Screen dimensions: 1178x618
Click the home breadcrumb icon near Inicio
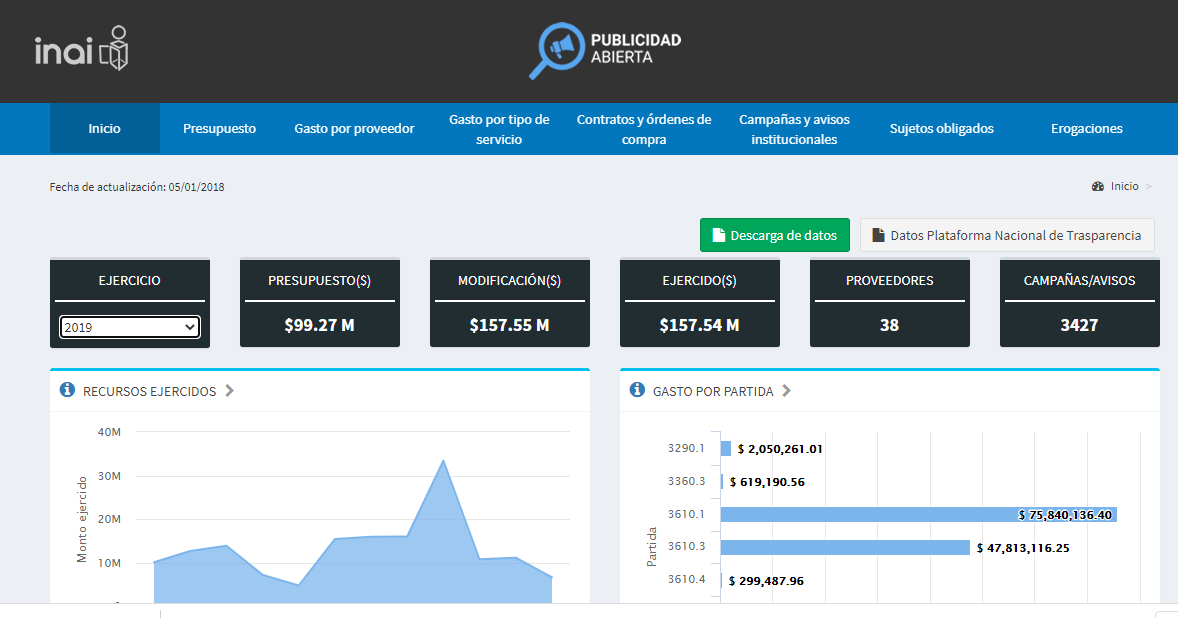[1098, 186]
